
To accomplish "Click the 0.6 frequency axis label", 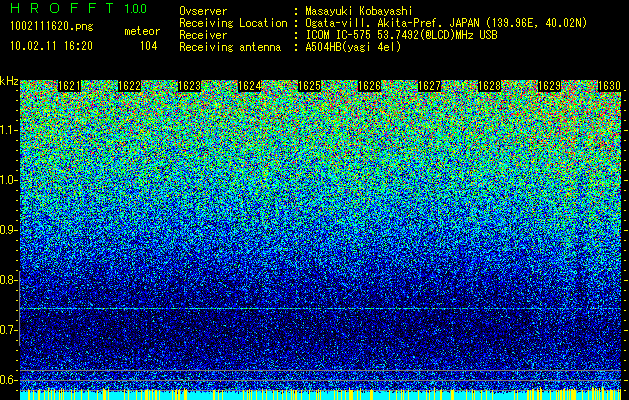I will [8, 380].
